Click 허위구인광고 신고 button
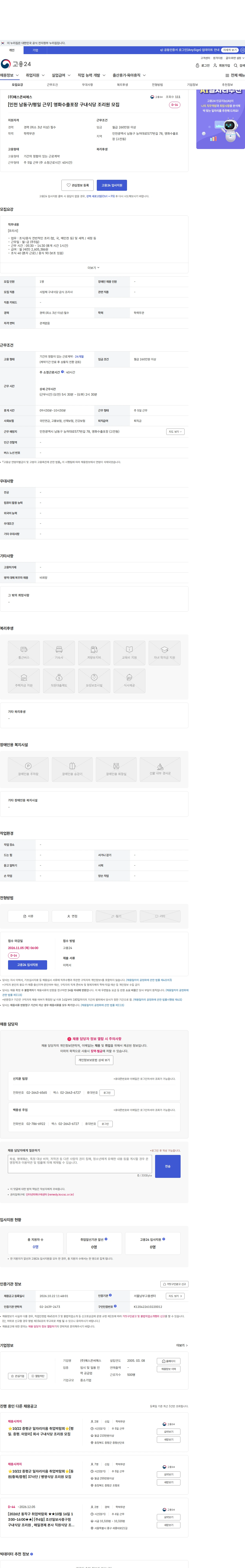 point(174,1284)
